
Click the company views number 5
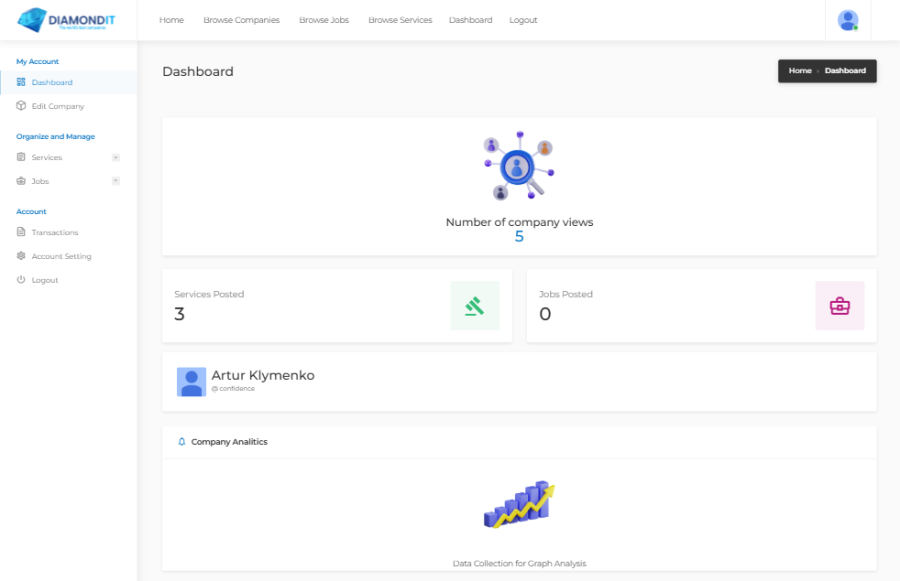coord(518,236)
